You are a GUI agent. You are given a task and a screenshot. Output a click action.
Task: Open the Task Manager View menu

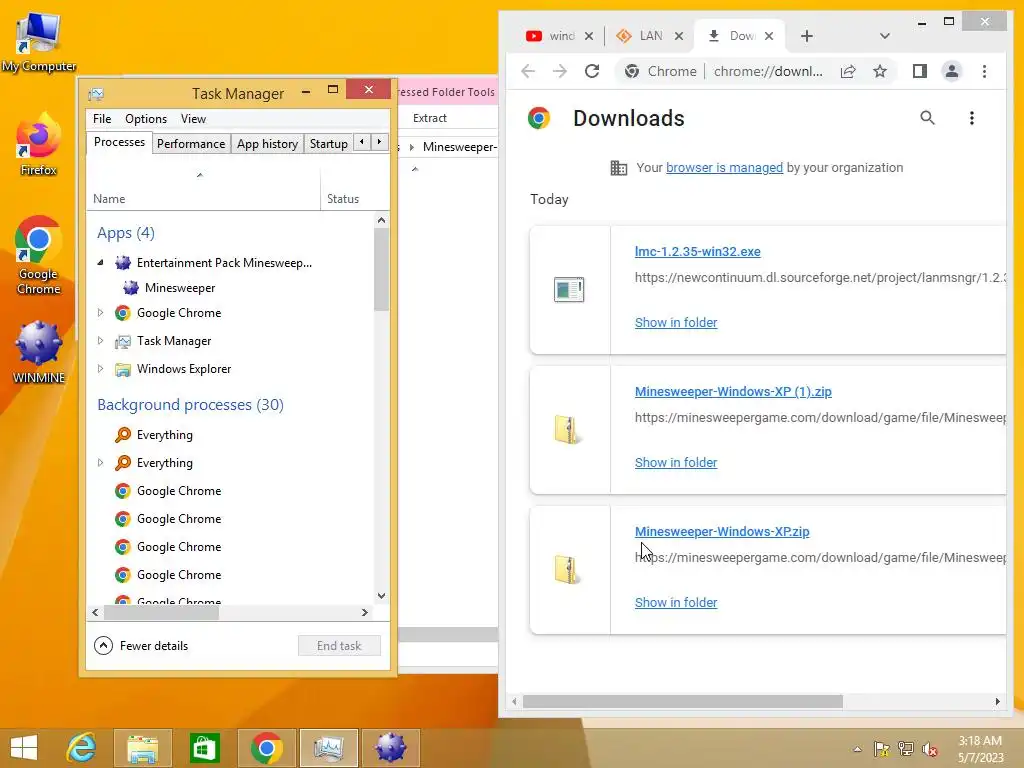point(193,119)
